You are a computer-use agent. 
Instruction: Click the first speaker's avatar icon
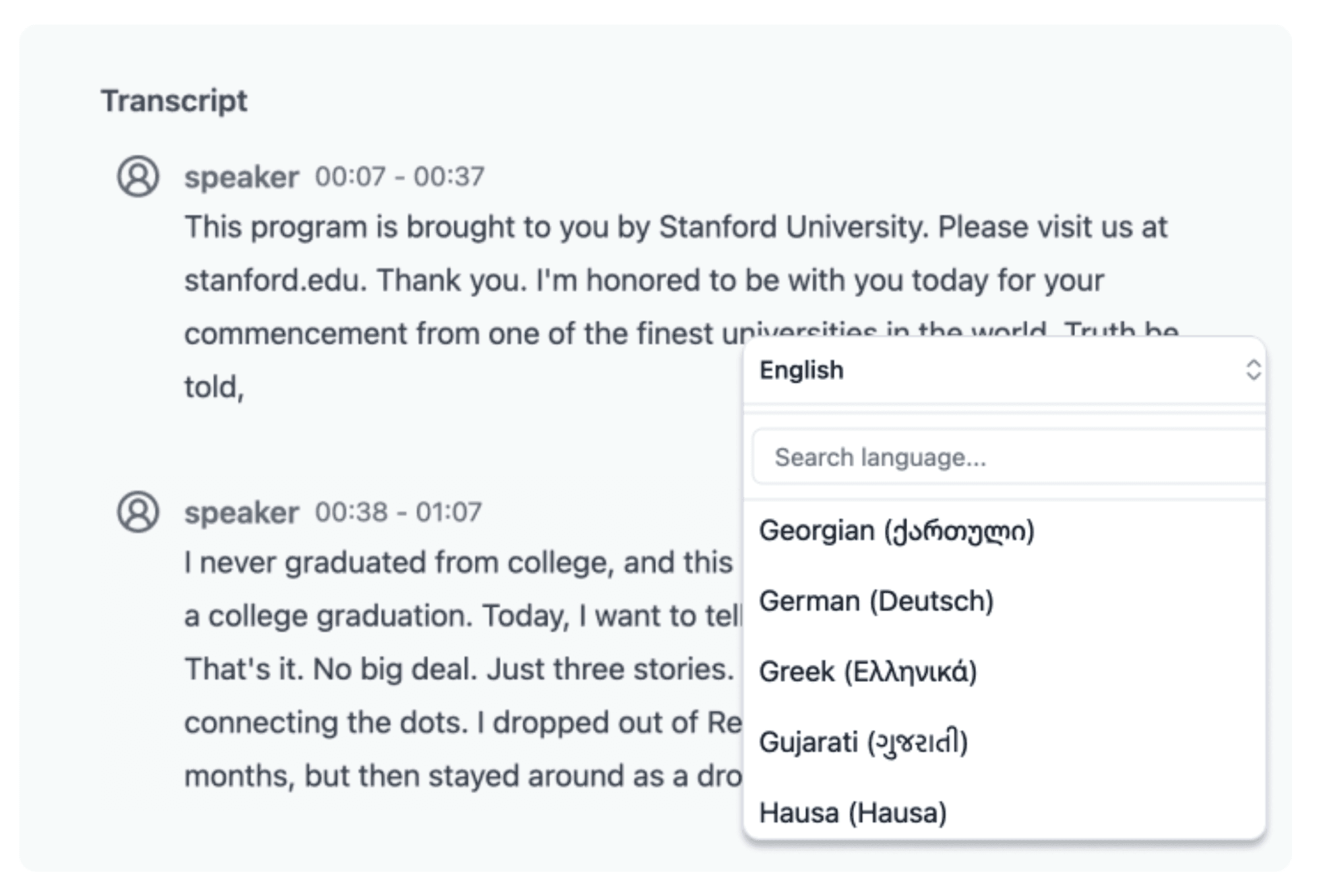[x=138, y=177]
